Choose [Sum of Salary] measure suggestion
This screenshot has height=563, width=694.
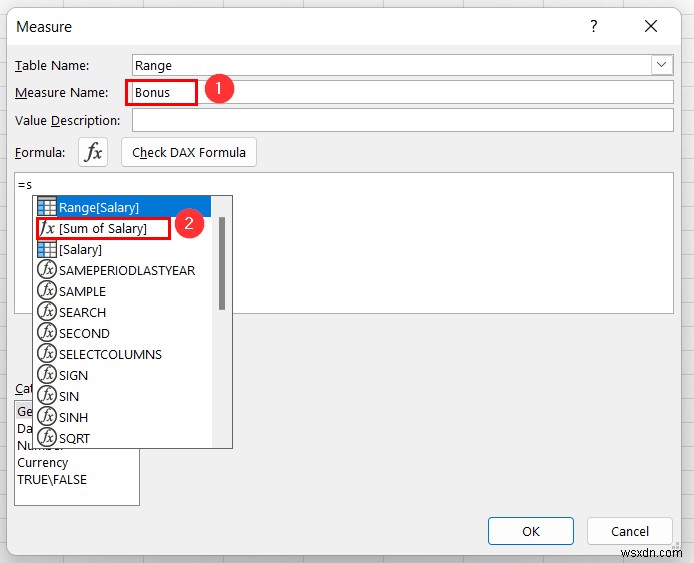[x=123, y=228]
